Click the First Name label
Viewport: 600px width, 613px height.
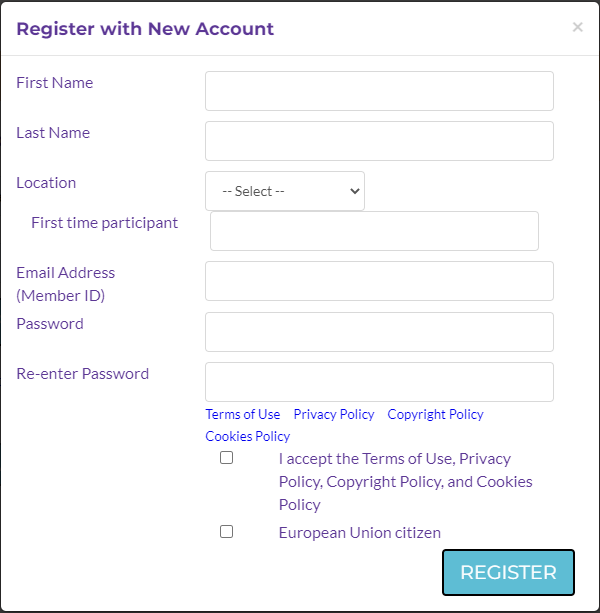[55, 83]
